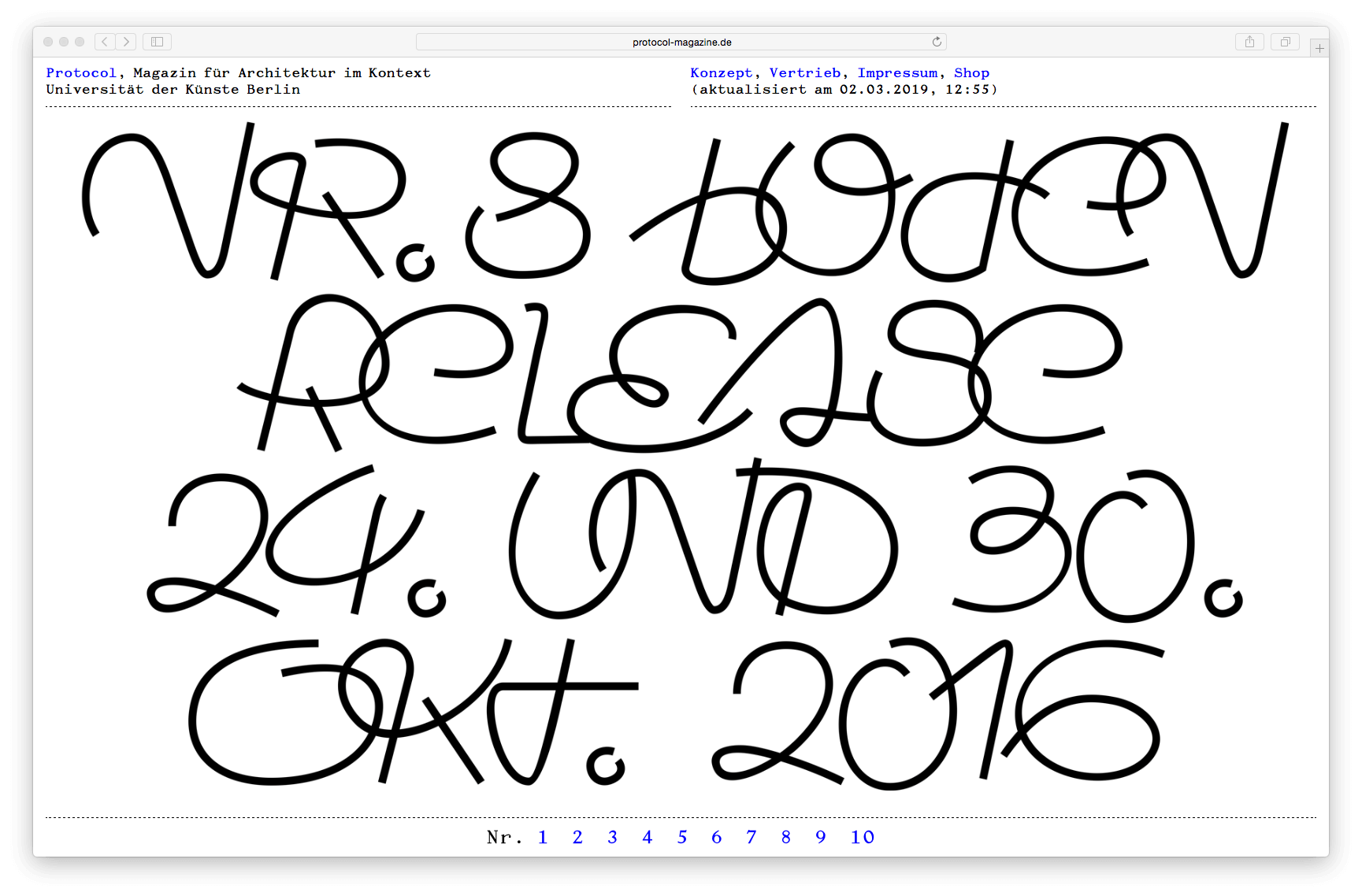Visit the Impressum link
This screenshot has width=1362, height=896.
pyautogui.click(x=897, y=72)
